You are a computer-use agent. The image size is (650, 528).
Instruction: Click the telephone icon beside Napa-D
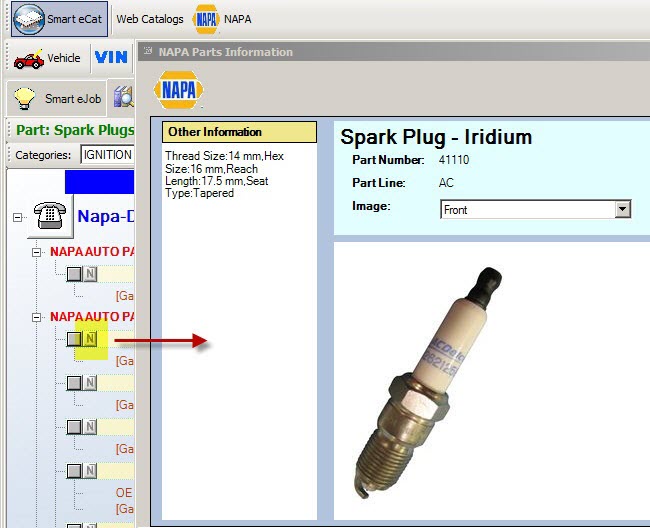pyautogui.click(x=47, y=215)
